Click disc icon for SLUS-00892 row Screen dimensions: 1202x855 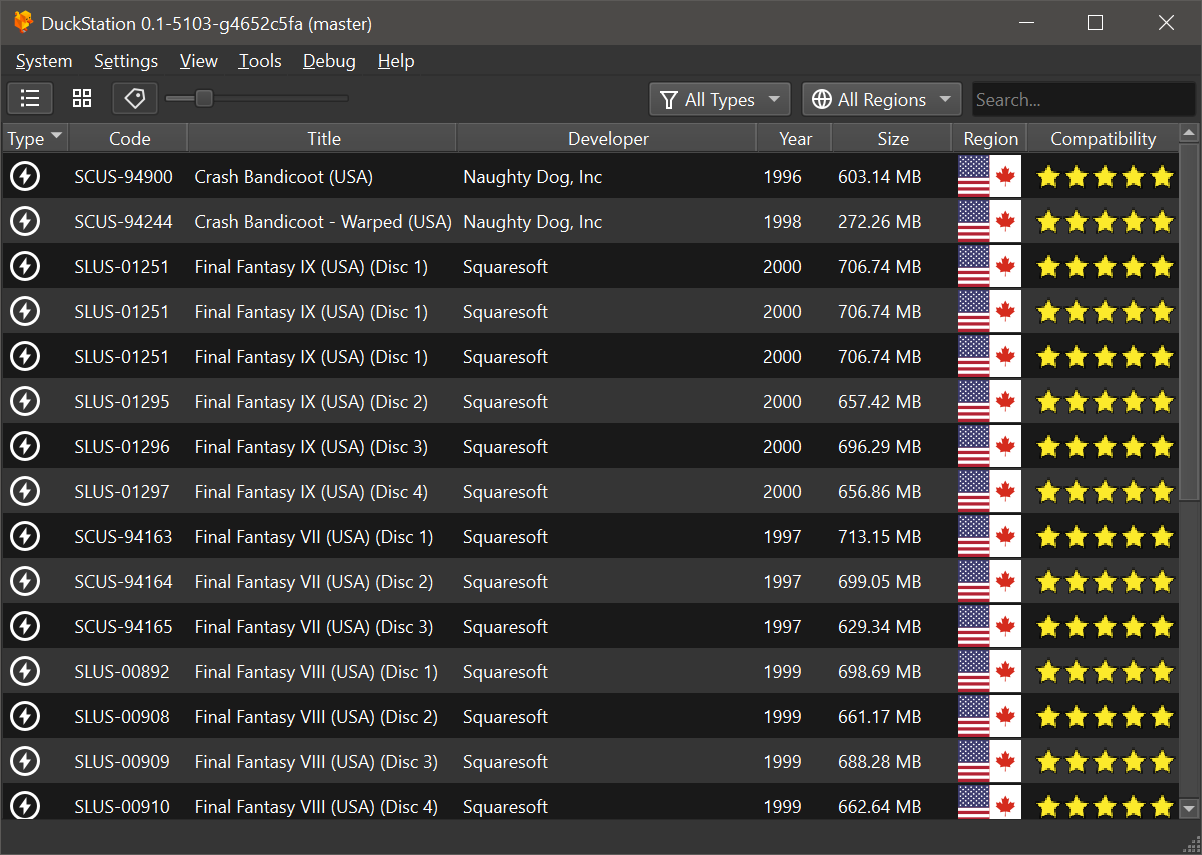click(25, 672)
